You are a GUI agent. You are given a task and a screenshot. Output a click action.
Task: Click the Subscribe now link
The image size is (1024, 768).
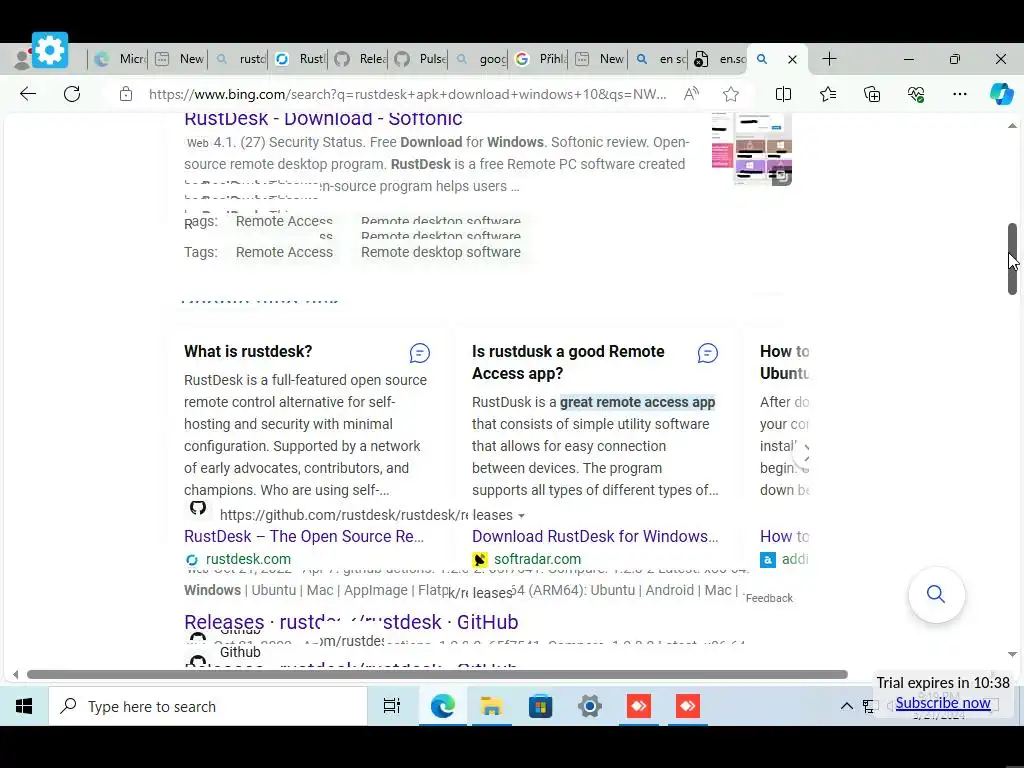point(943,703)
